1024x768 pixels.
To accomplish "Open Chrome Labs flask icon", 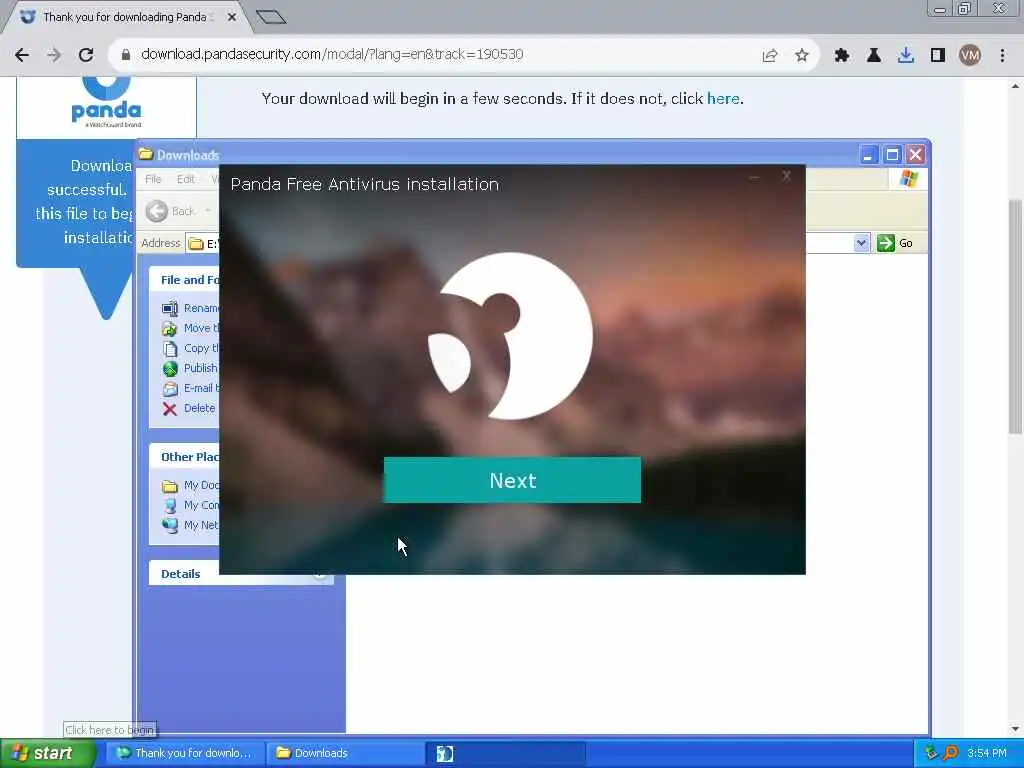I will click(874, 56).
